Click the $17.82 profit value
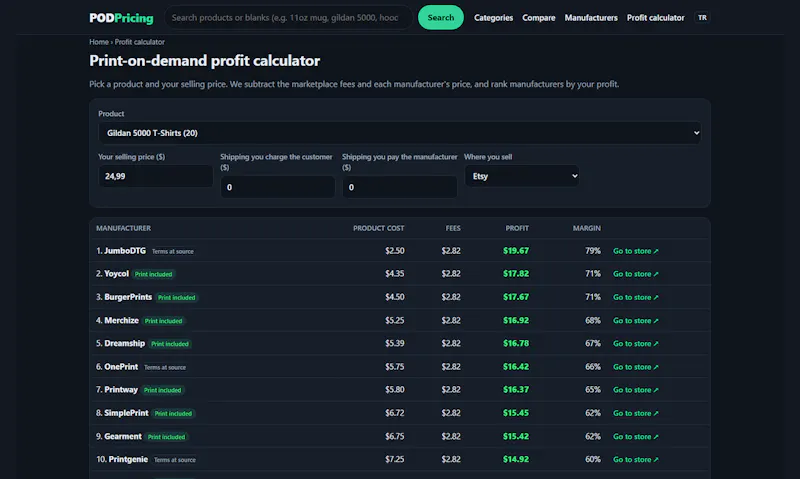The image size is (800, 479). (516, 274)
